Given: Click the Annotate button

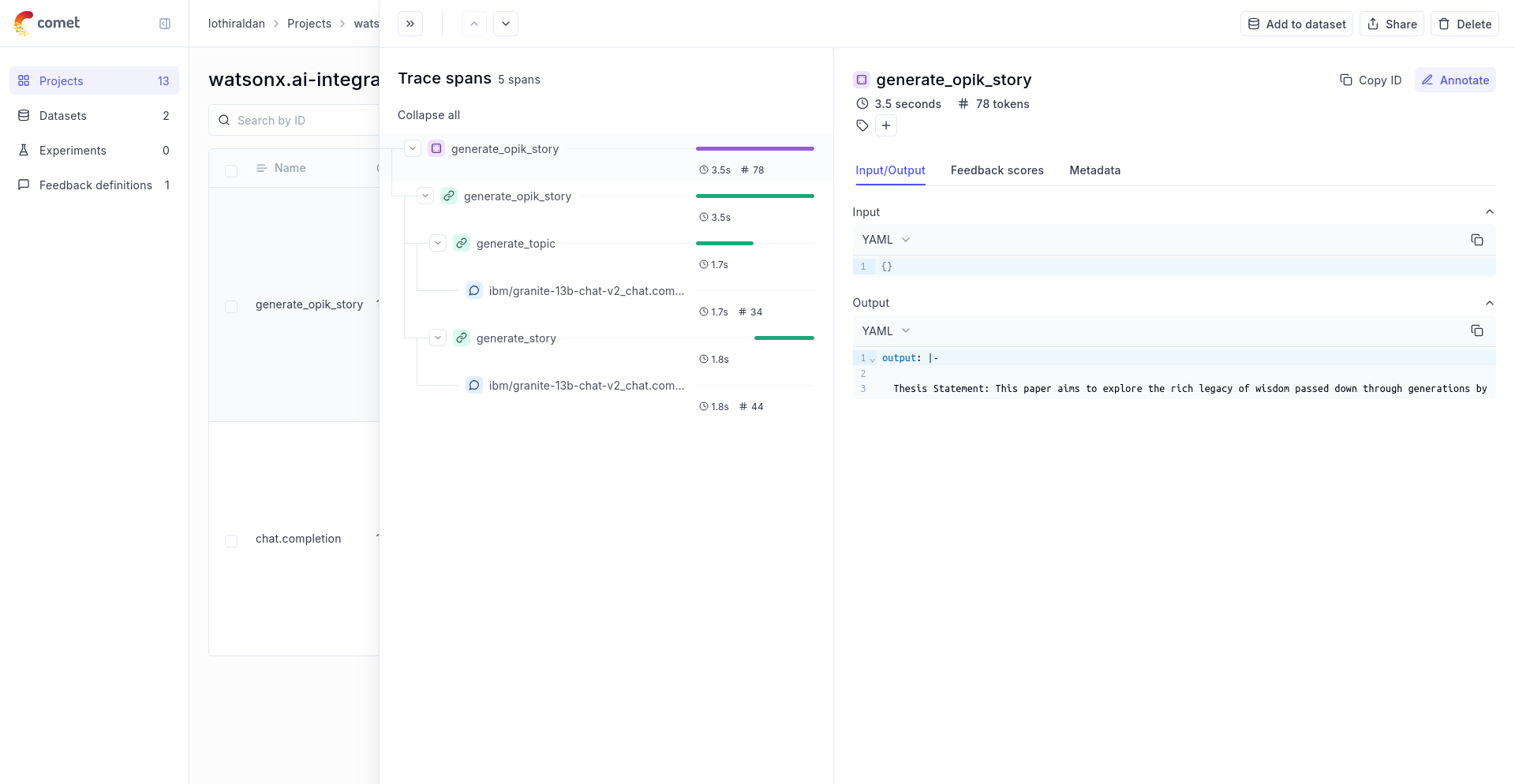Looking at the screenshot, I should pos(1455,80).
